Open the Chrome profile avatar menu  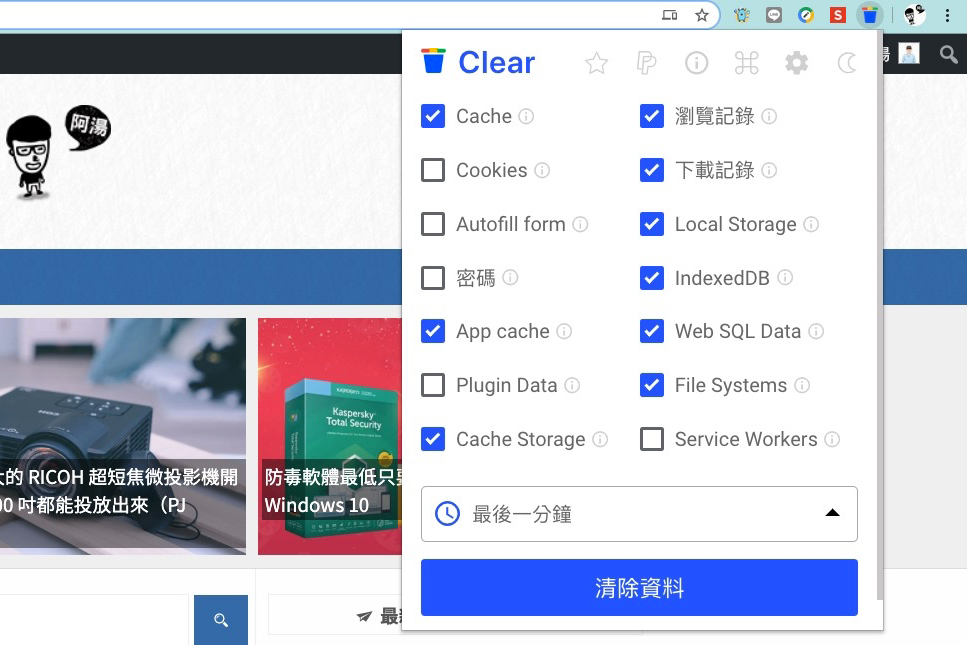[913, 15]
